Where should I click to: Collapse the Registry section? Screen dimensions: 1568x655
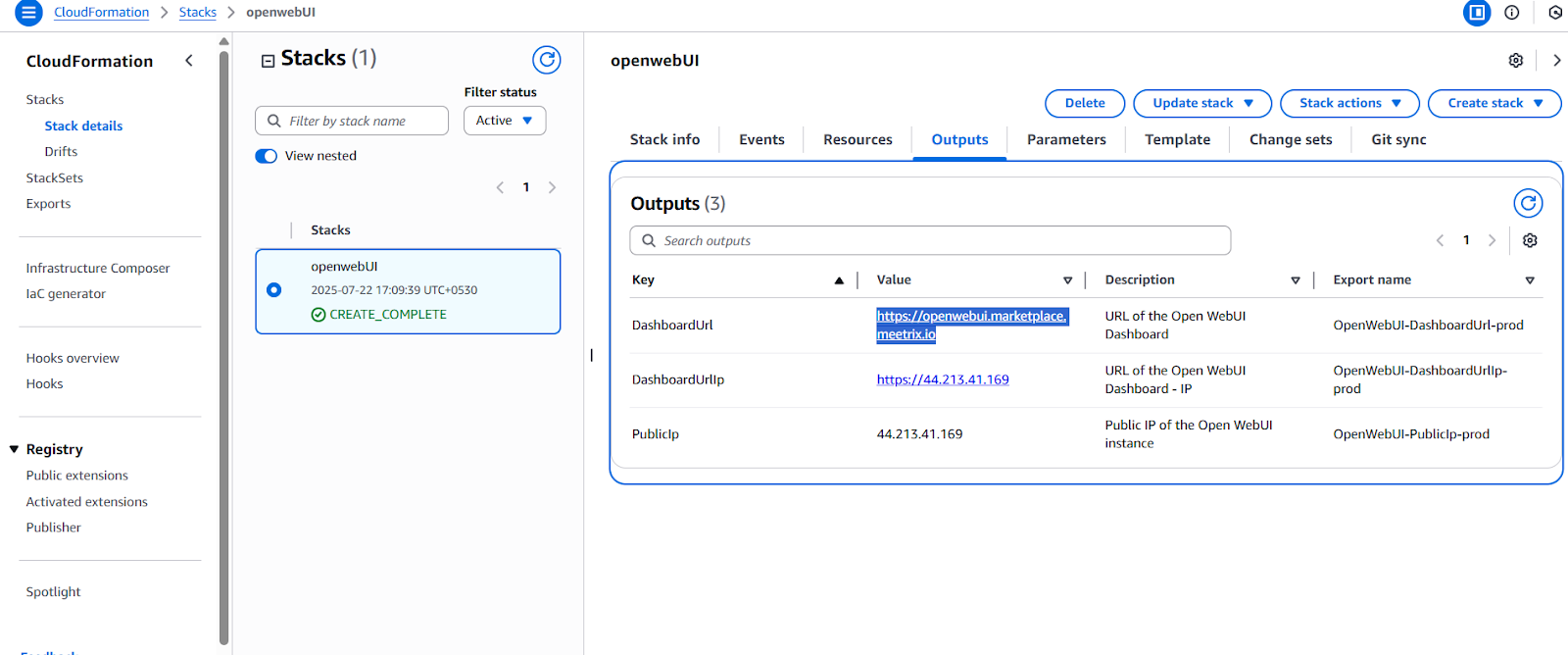click(15, 449)
